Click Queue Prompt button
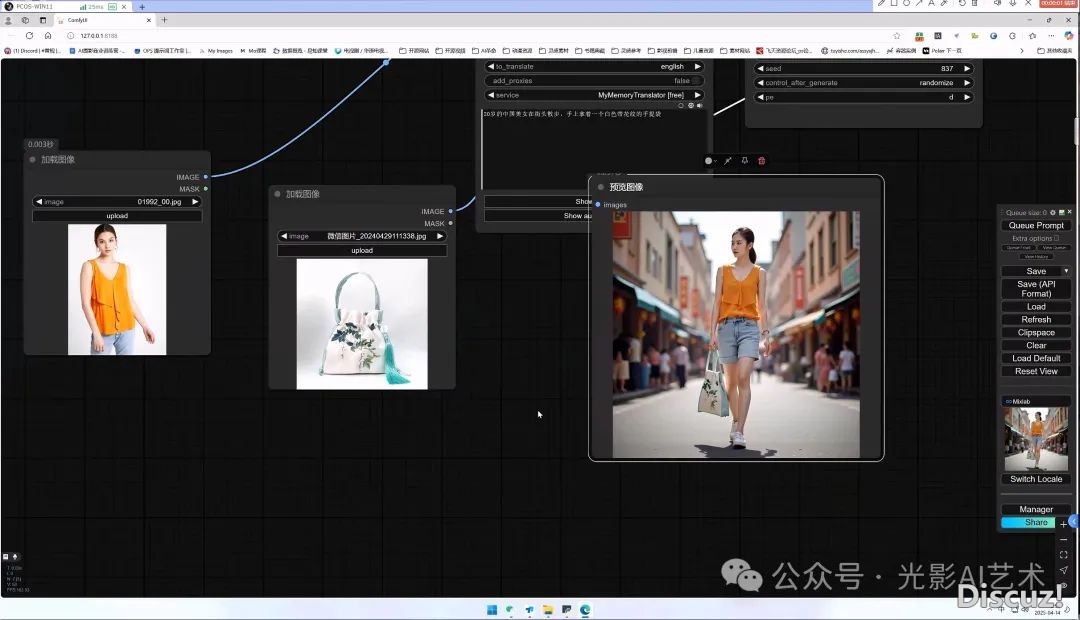 point(1036,225)
